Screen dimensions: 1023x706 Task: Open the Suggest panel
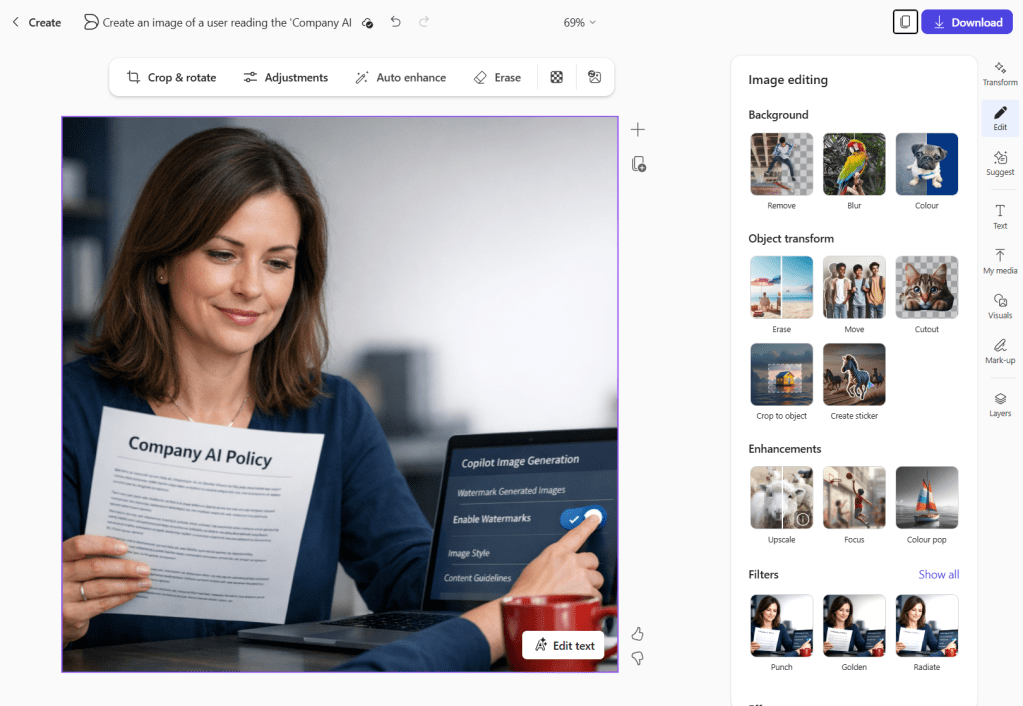click(x=999, y=164)
